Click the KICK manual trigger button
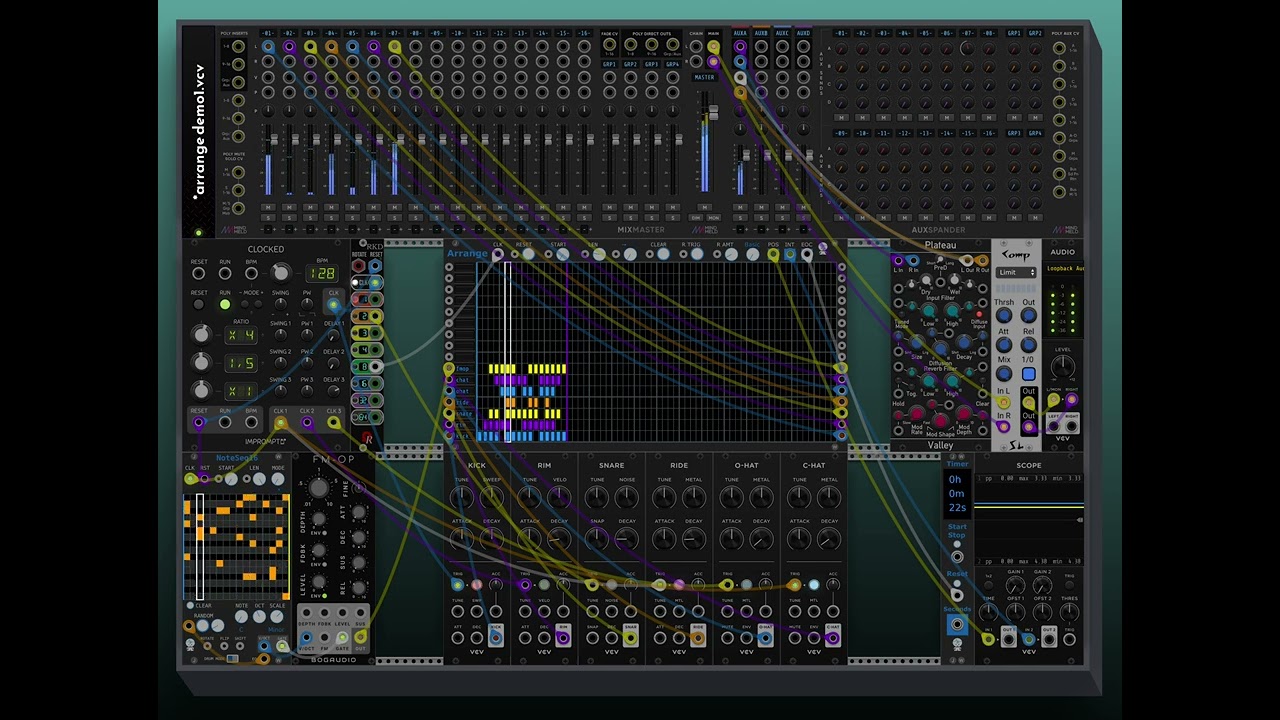This screenshot has width=1280, height=720. tap(476, 585)
